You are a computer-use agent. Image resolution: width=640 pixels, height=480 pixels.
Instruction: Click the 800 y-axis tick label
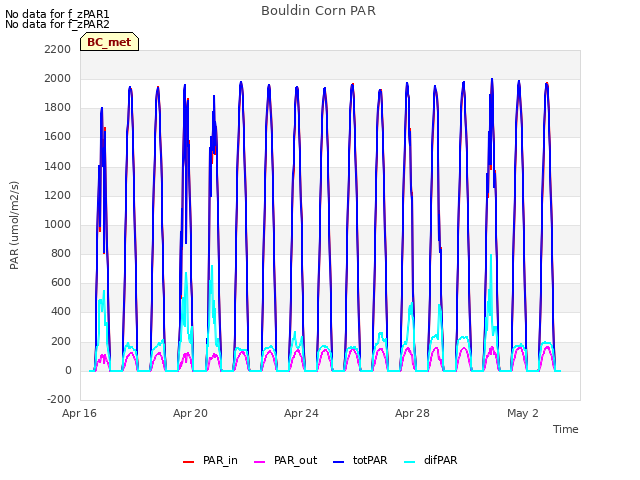[61, 253]
